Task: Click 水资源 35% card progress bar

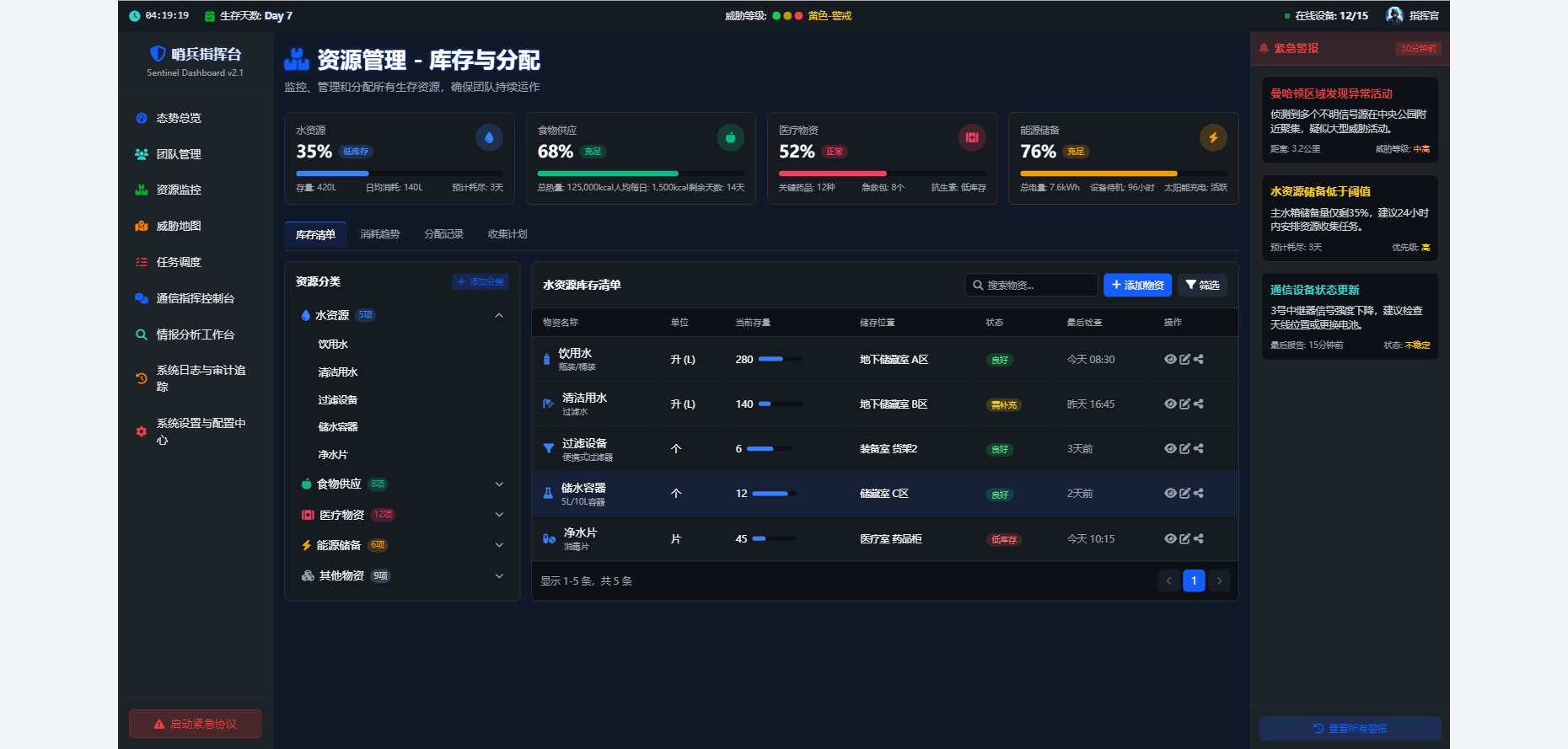Action: click(x=400, y=174)
